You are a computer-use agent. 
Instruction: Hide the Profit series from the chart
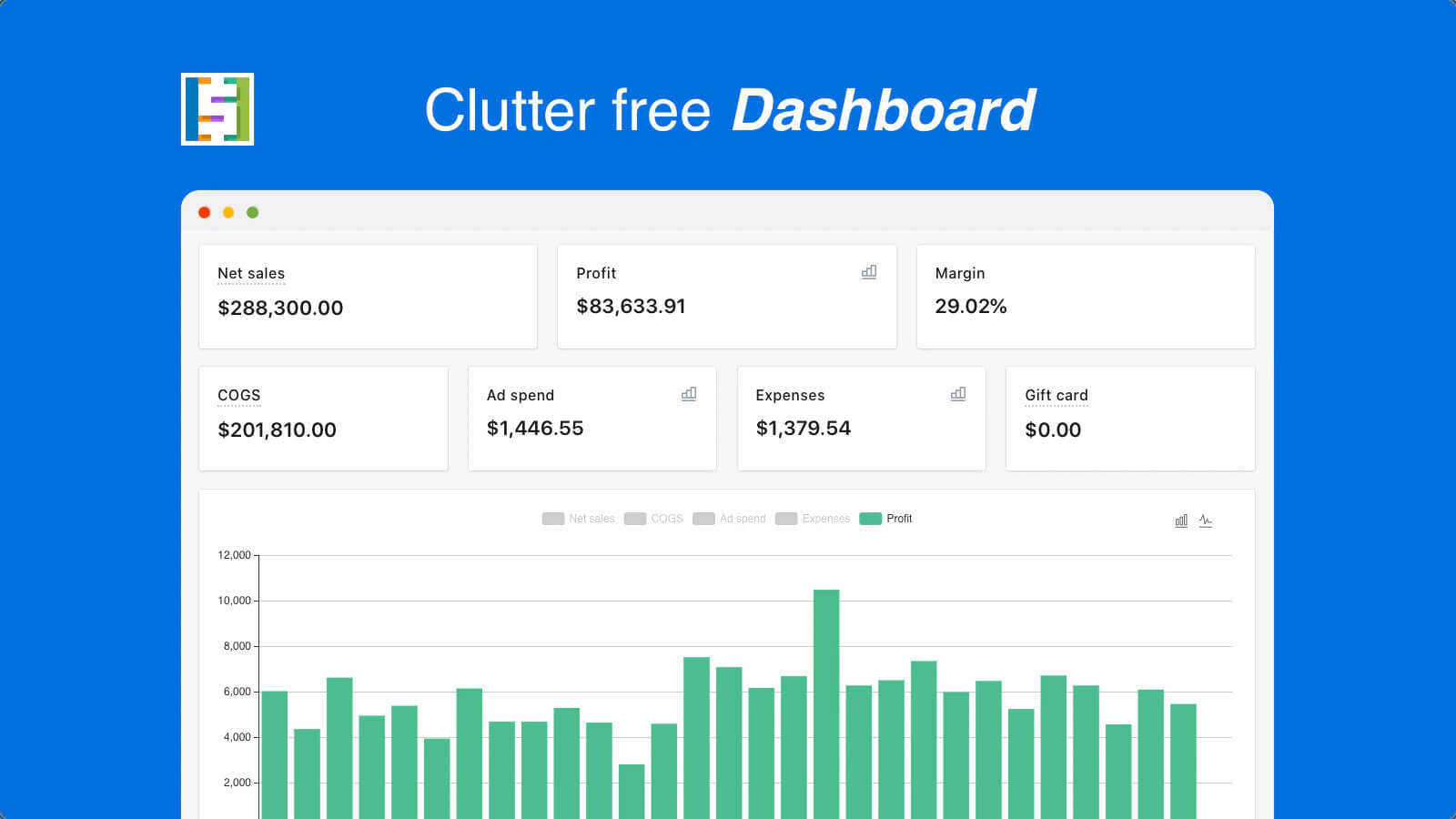(x=887, y=518)
